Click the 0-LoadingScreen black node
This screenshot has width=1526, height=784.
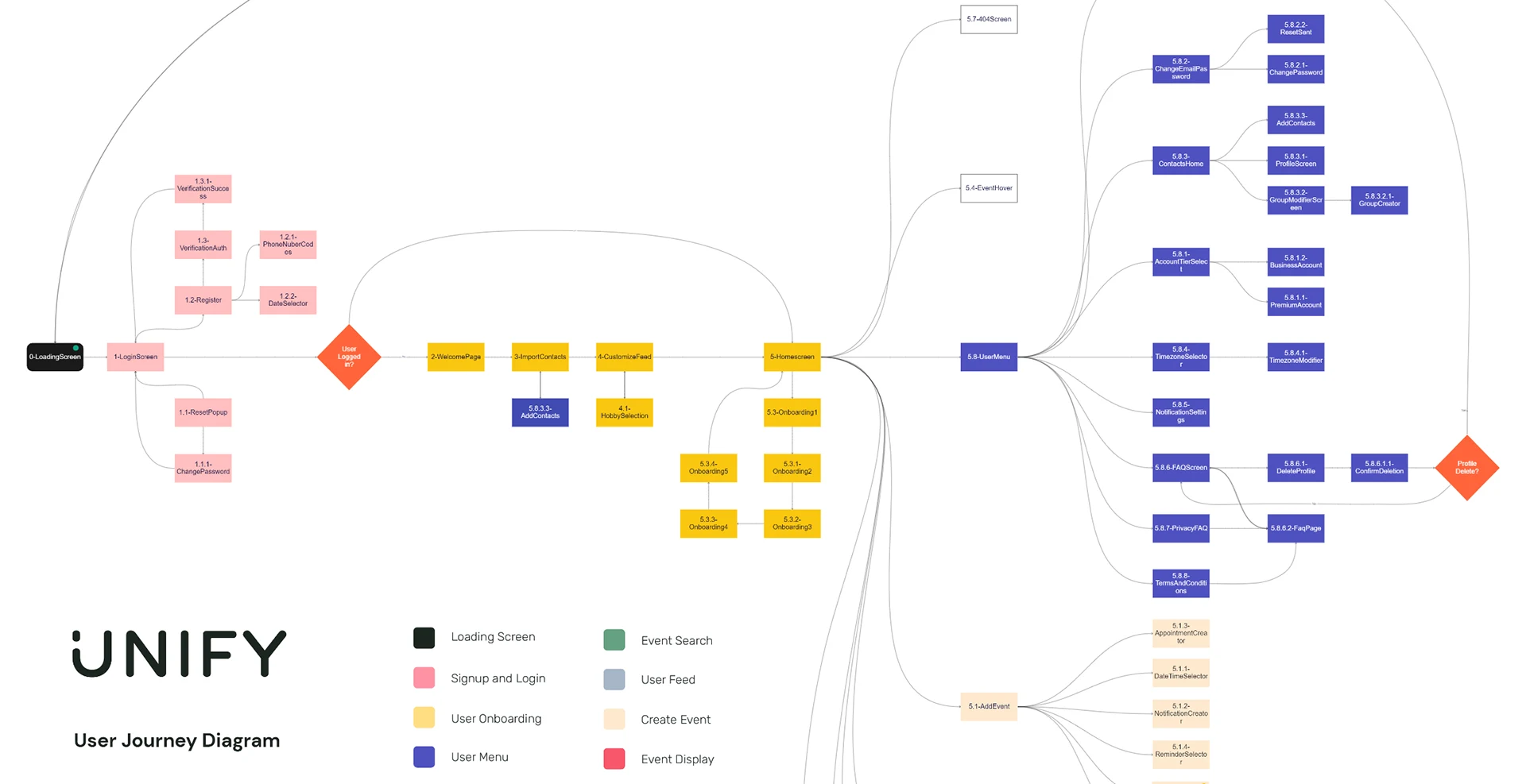[x=55, y=357]
